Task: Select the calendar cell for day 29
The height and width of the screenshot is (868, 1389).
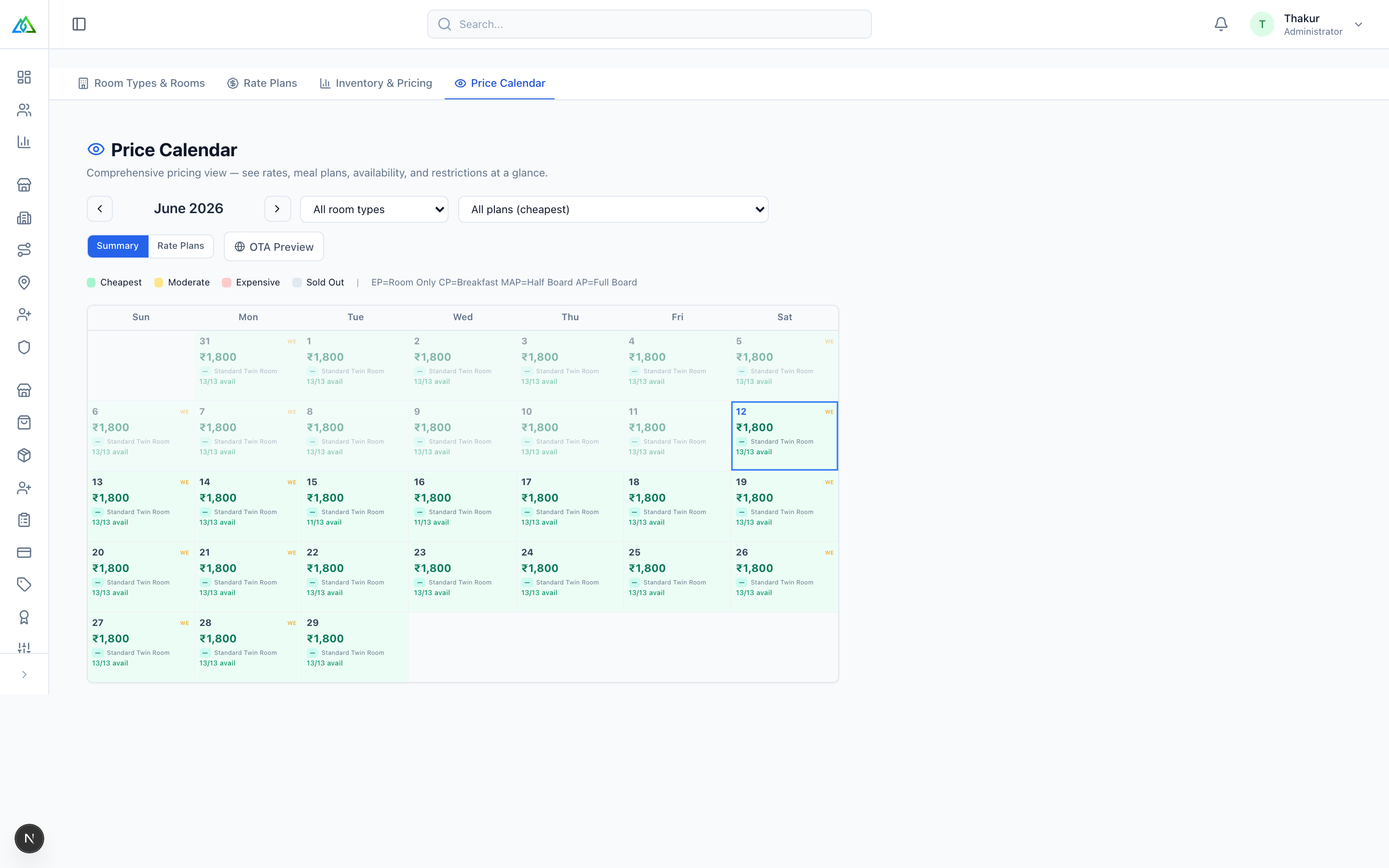Action: tap(355, 647)
